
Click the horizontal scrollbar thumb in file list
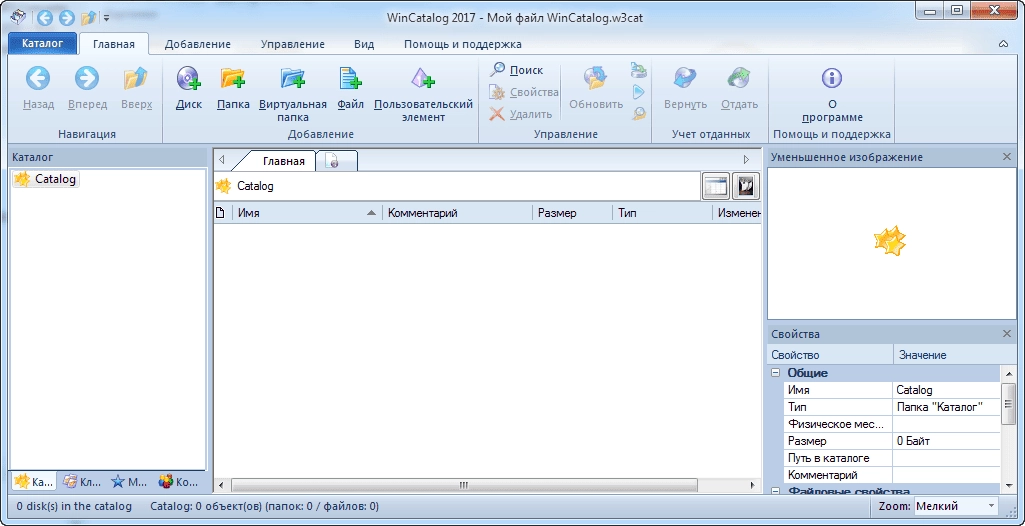[464, 485]
